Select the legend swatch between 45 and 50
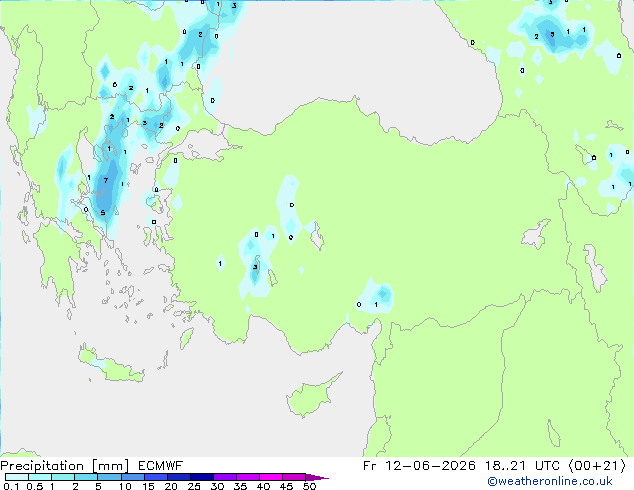The image size is (634, 490). click(x=294, y=477)
